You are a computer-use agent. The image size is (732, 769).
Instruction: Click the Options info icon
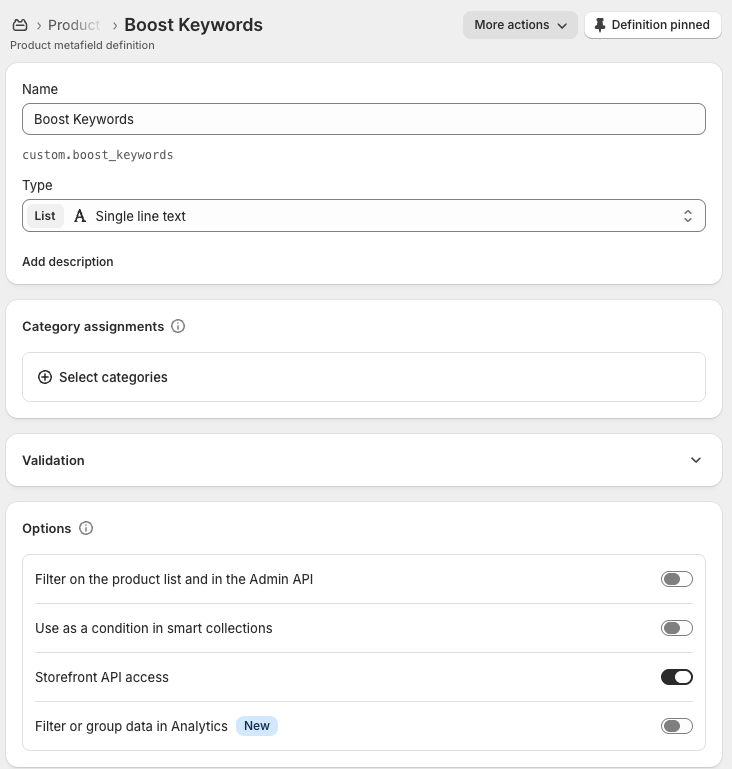86,528
